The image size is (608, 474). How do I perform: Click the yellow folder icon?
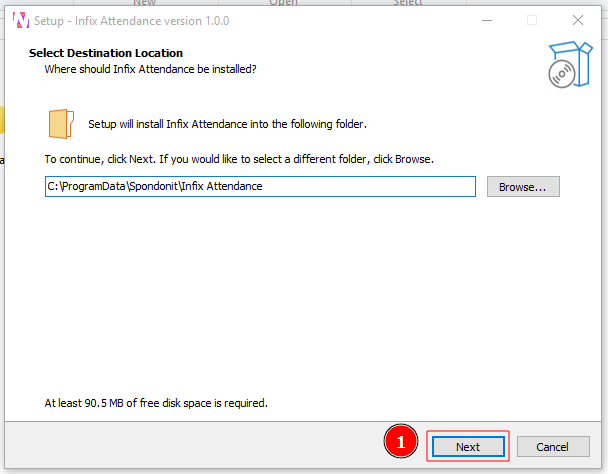tap(61, 124)
